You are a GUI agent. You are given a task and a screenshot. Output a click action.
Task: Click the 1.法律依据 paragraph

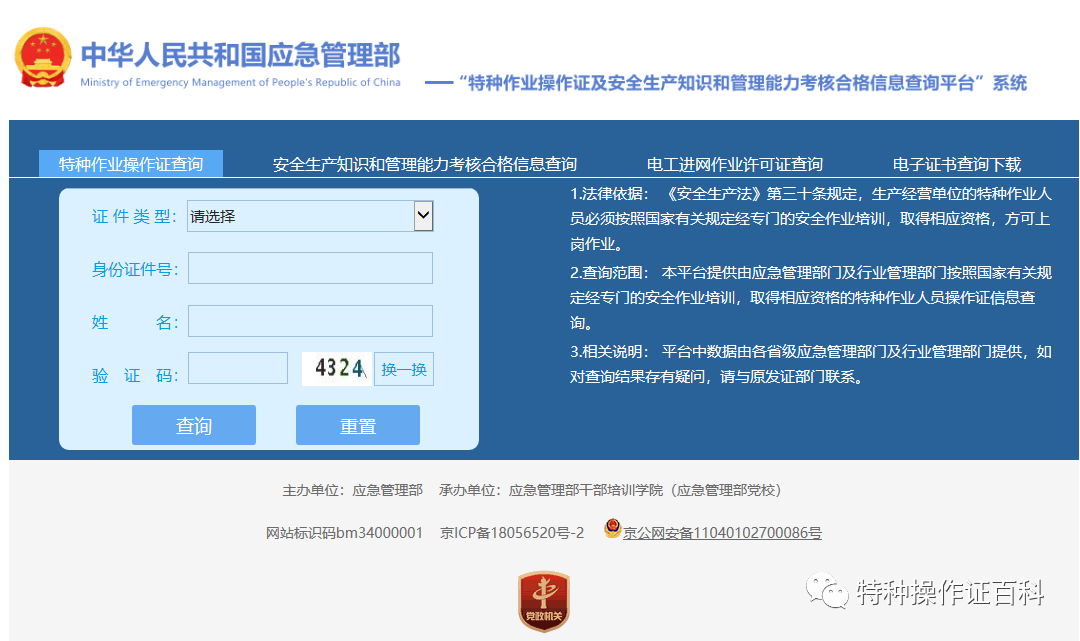tap(810, 219)
